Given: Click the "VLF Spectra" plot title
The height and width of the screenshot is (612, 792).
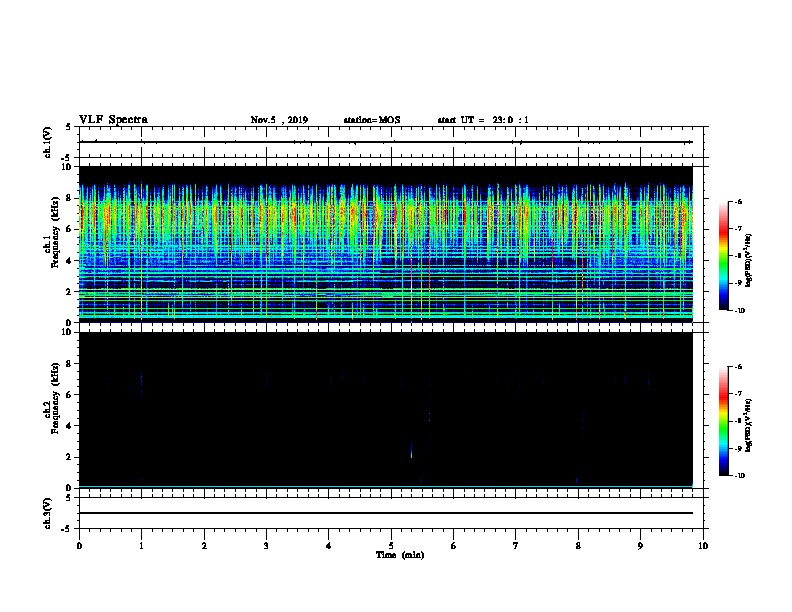Looking at the screenshot, I should point(113,120).
